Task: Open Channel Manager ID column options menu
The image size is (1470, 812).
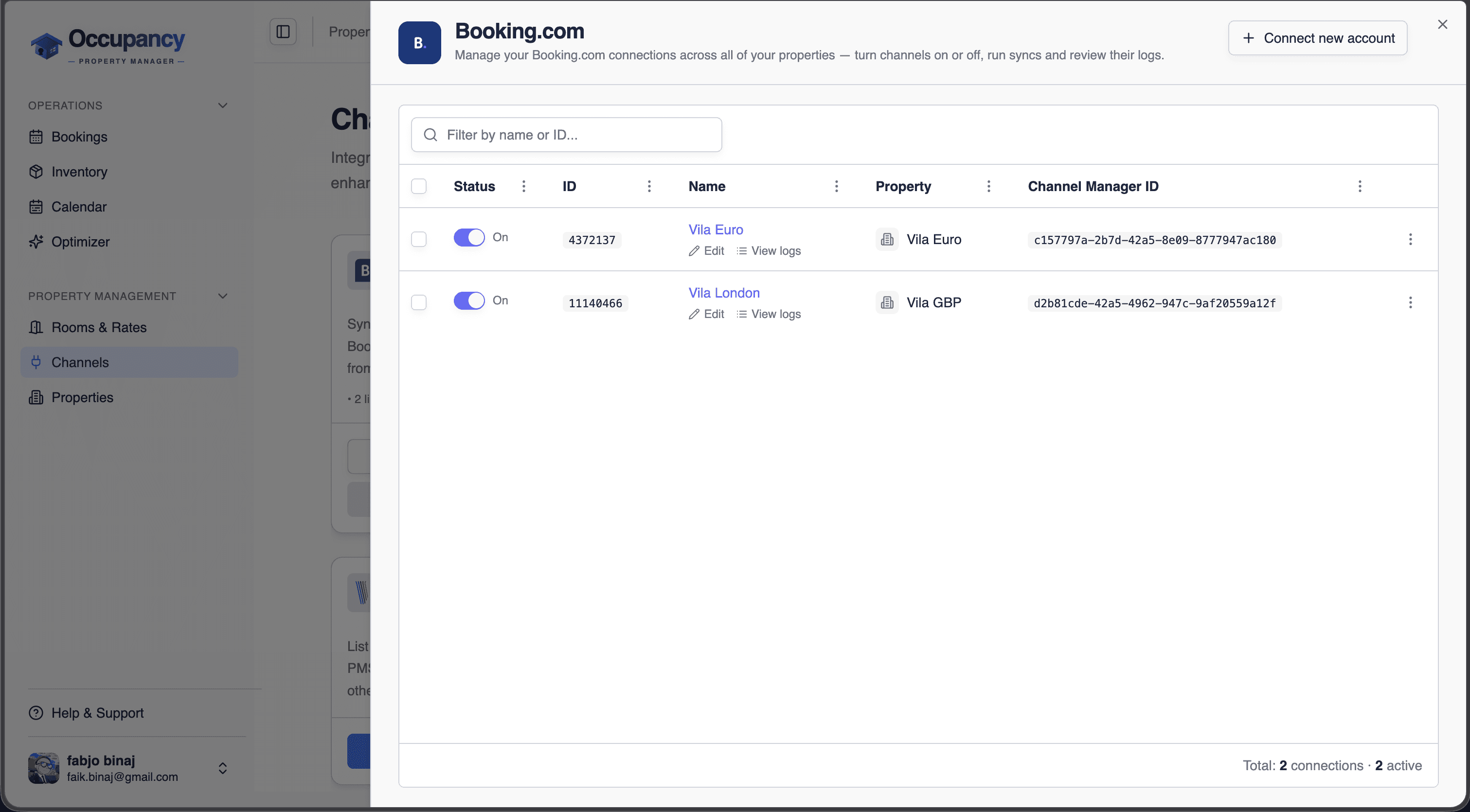Action: (1360, 186)
